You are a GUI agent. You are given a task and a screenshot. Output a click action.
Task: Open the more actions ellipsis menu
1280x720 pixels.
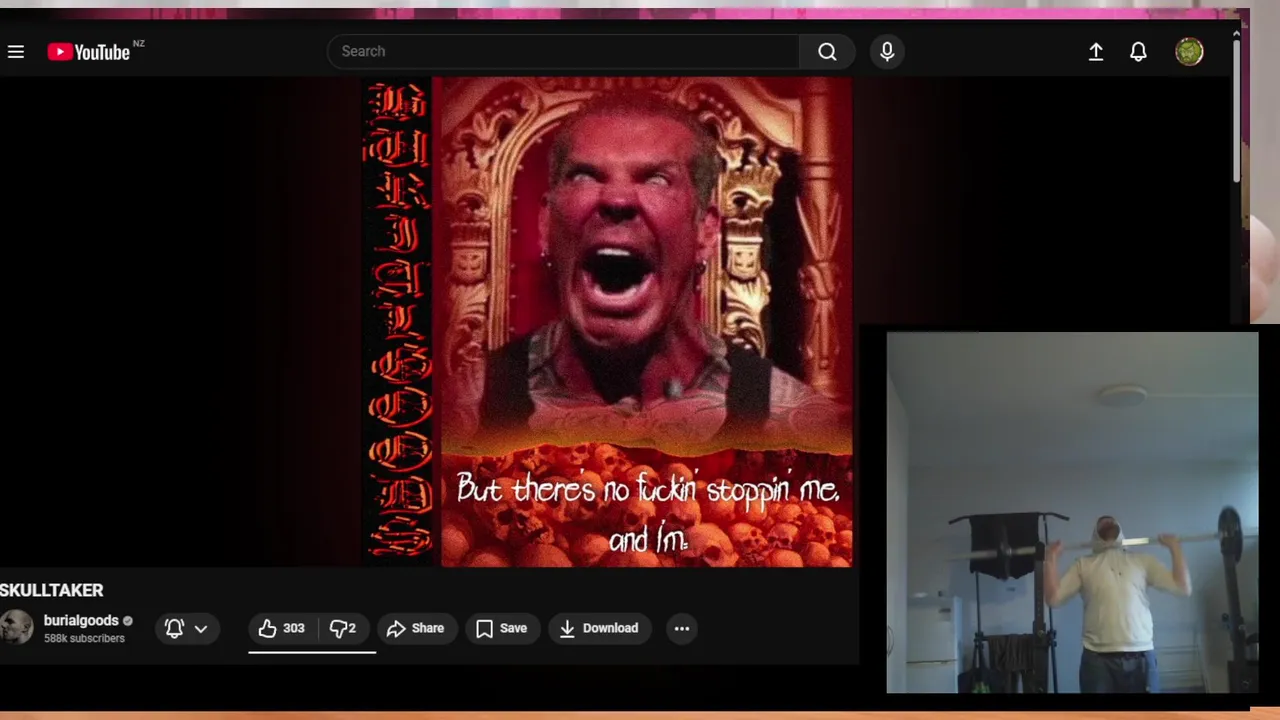pyautogui.click(x=682, y=628)
